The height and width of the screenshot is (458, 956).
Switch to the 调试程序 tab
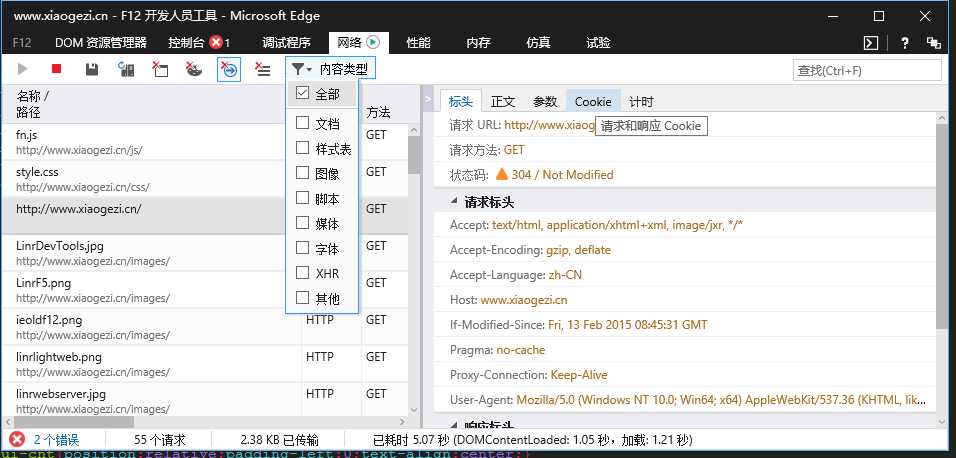point(286,43)
